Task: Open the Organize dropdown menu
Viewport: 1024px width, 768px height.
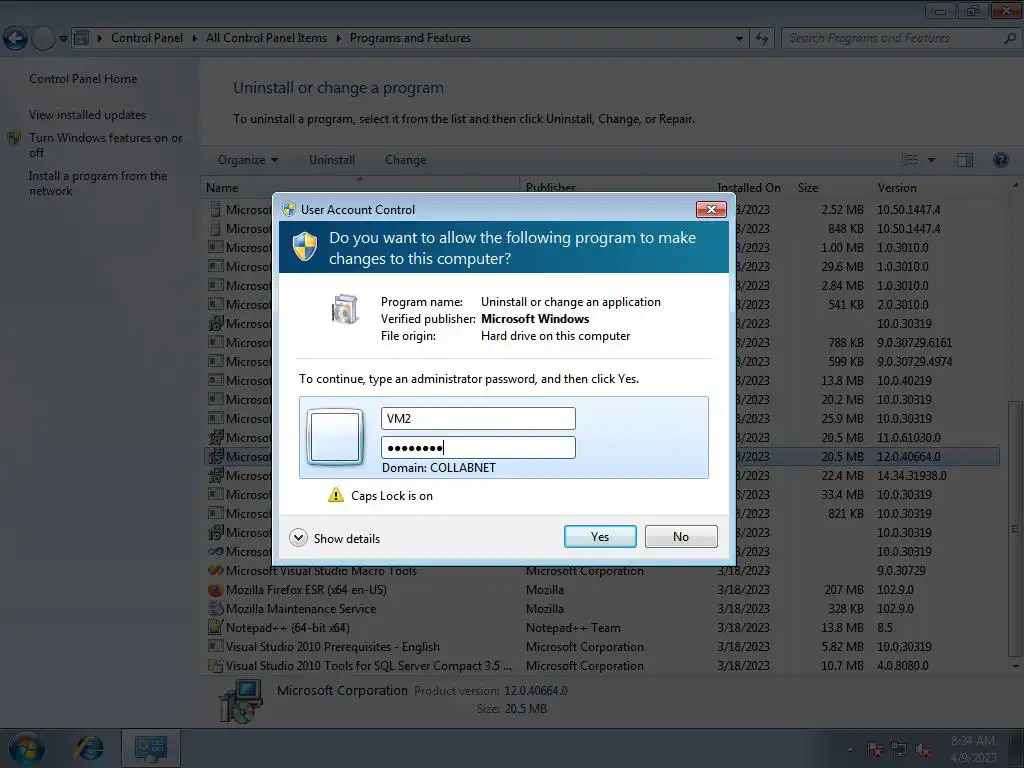Action: (x=248, y=160)
